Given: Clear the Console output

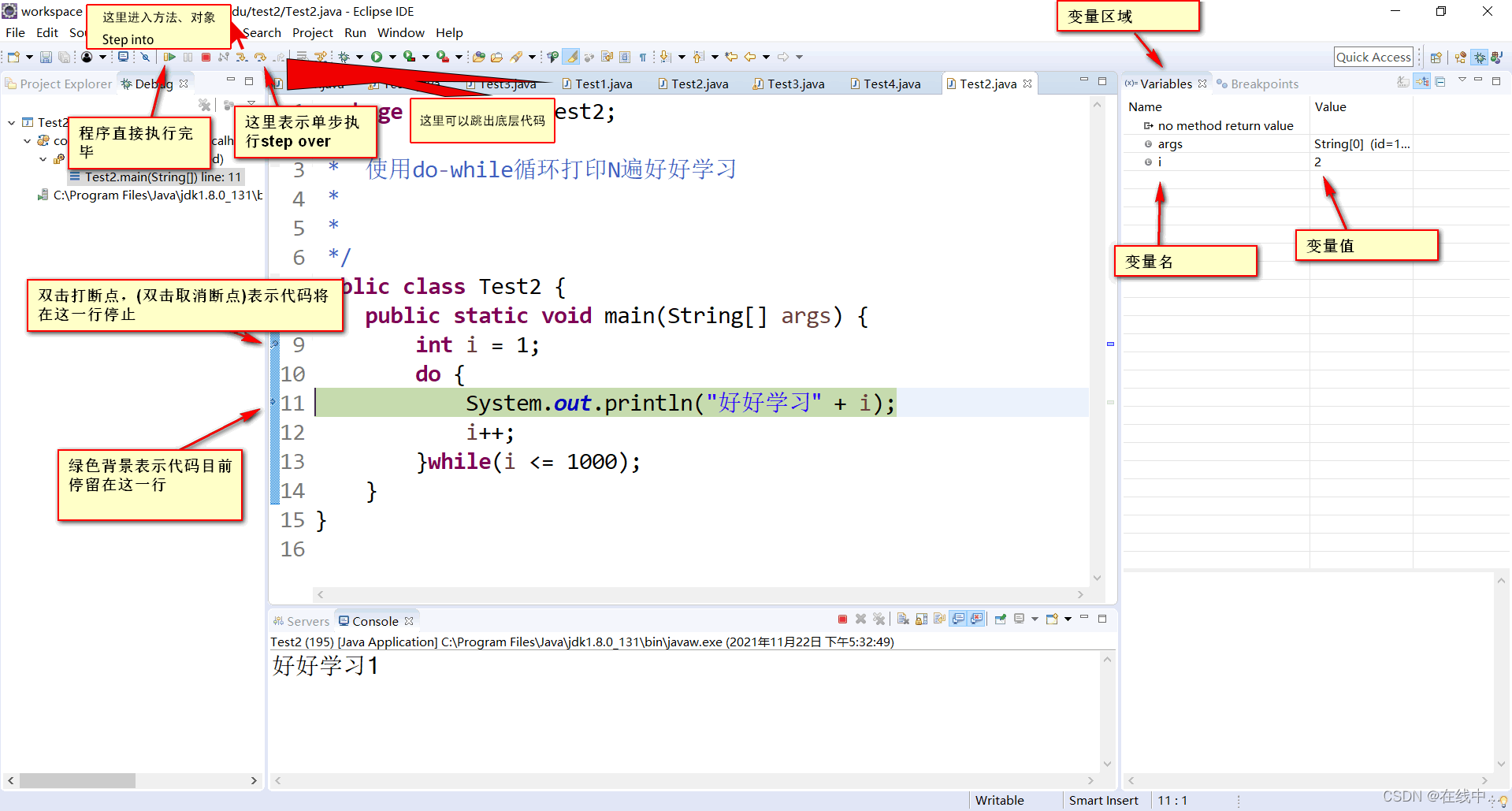Looking at the screenshot, I should pos(901,619).
